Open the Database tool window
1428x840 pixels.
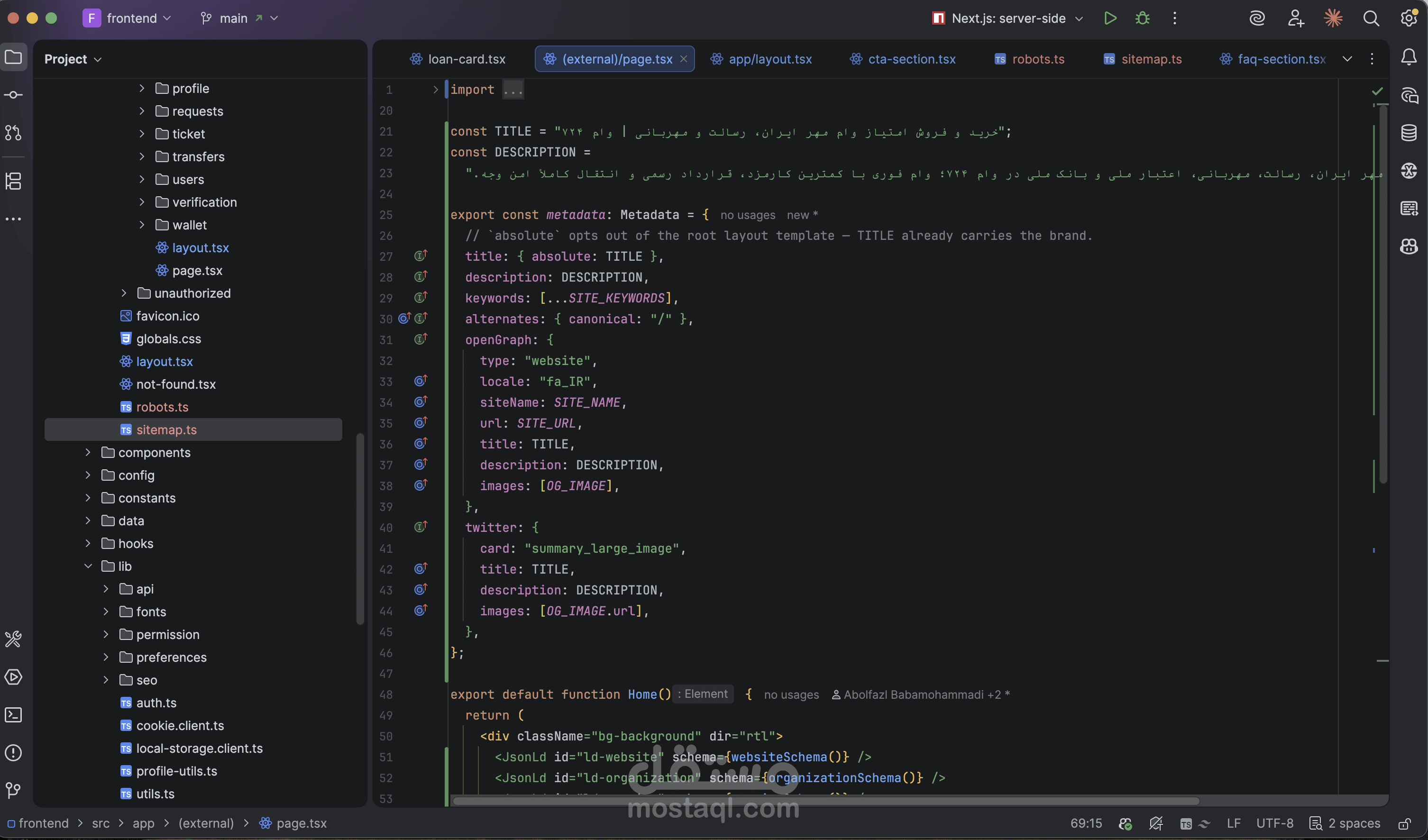(1409, 133)
